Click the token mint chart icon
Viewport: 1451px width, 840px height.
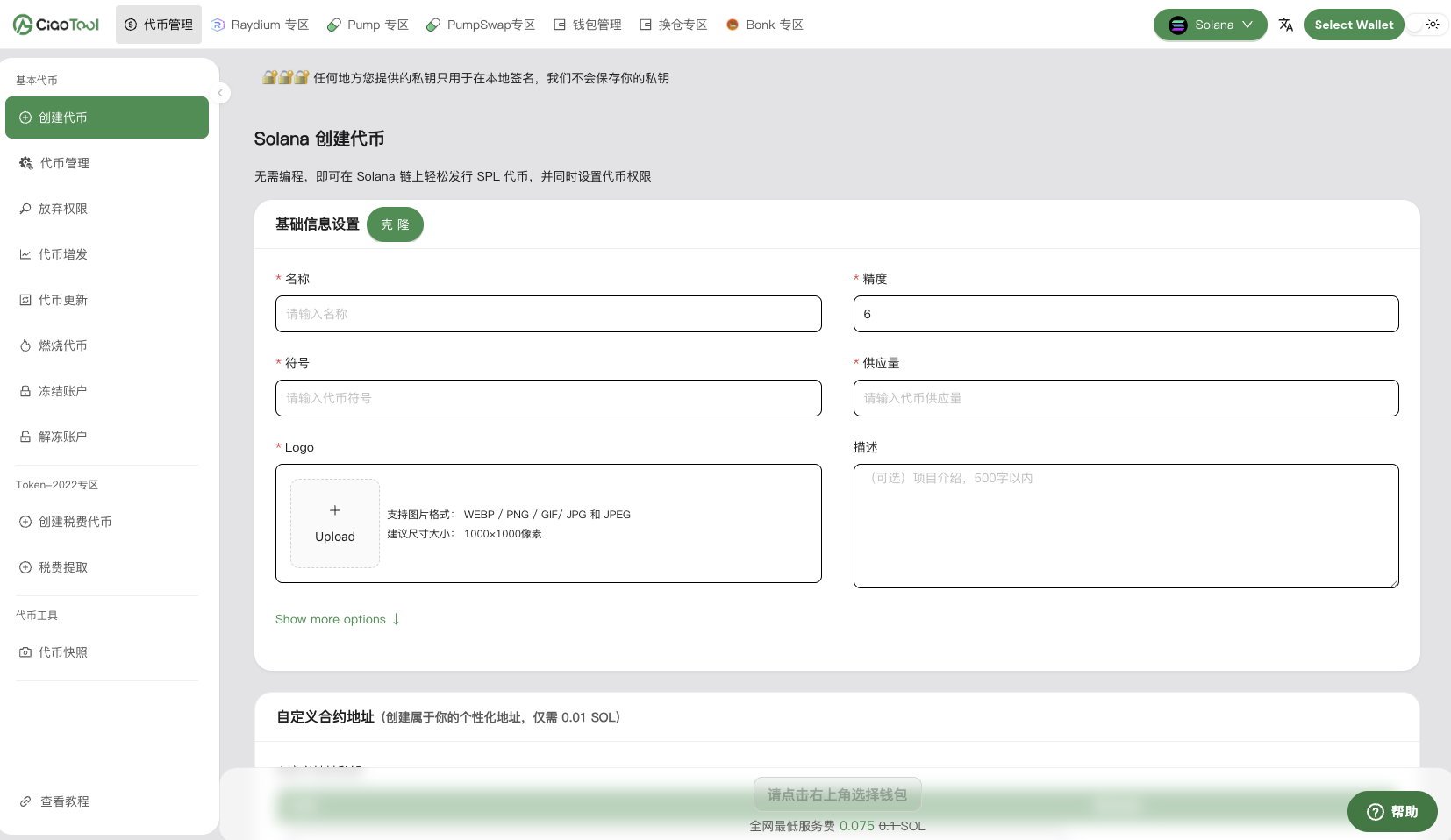[25, 254]
